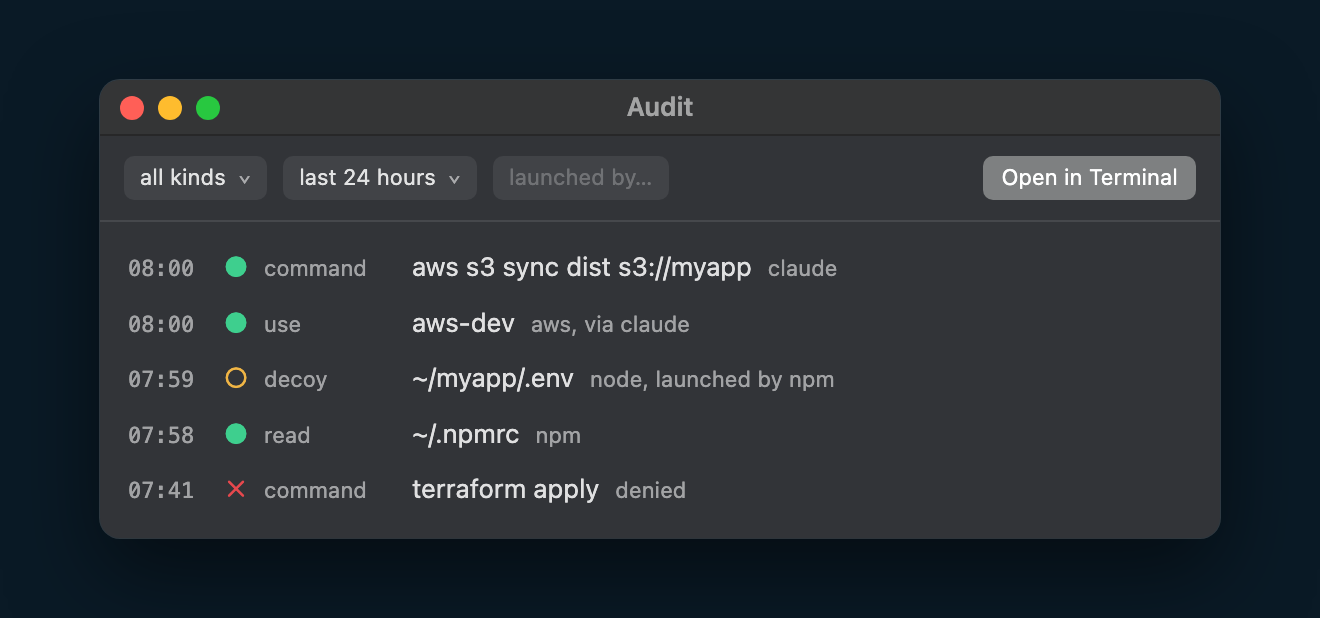This screenshot has height=618, width=1320.
Task: Click the 07:41 timestamp
Action: [x=161, y=491]
